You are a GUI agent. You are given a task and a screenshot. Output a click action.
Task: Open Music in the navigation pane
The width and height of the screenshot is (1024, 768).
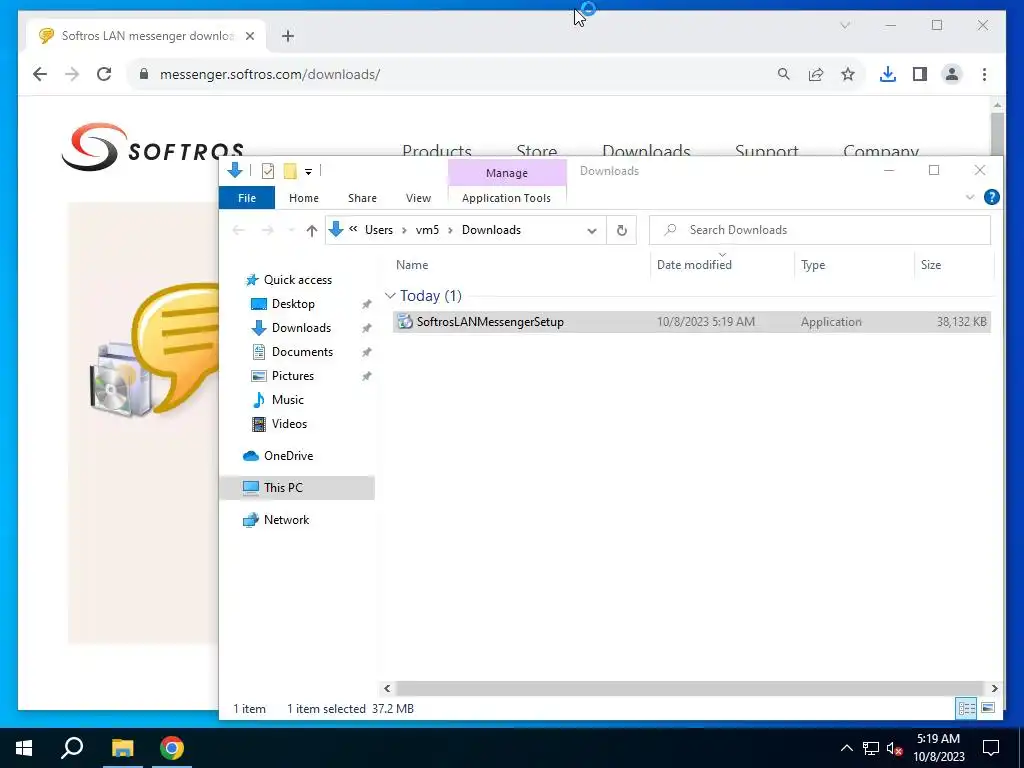(287, 400)
